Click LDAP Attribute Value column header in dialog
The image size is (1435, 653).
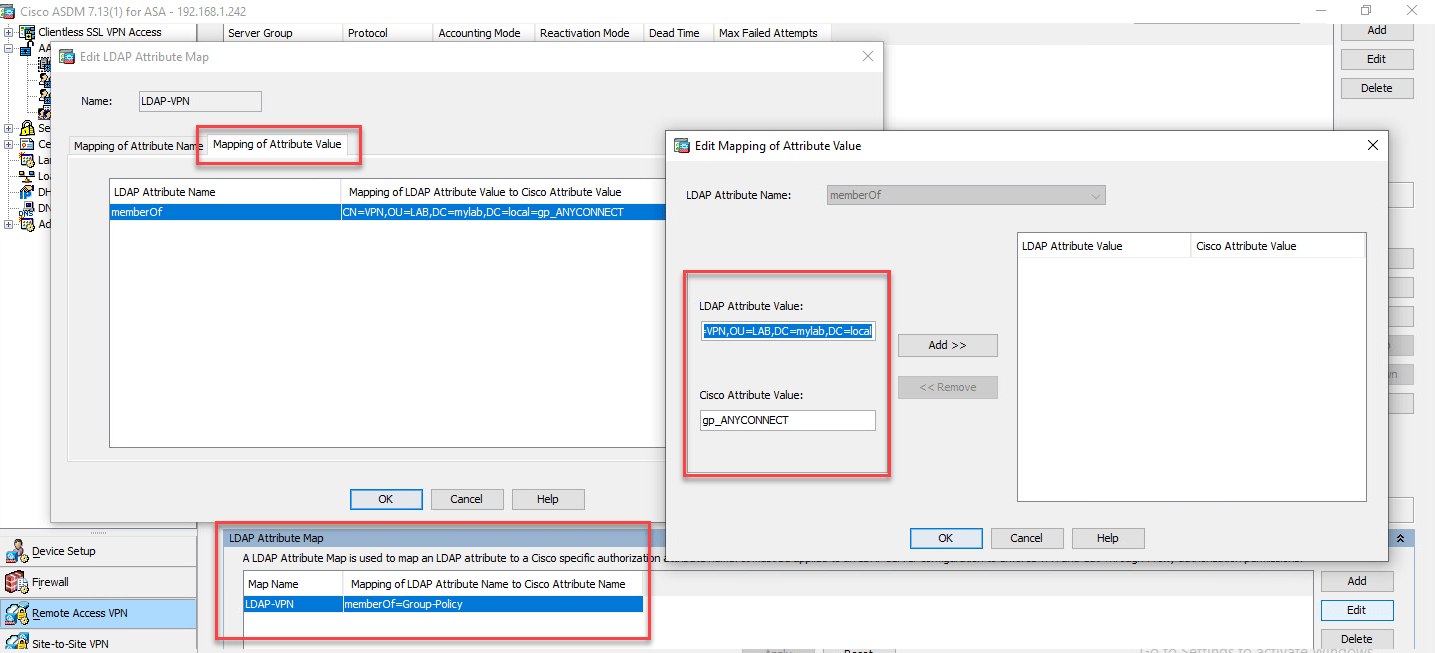[x=1104, y=246]
